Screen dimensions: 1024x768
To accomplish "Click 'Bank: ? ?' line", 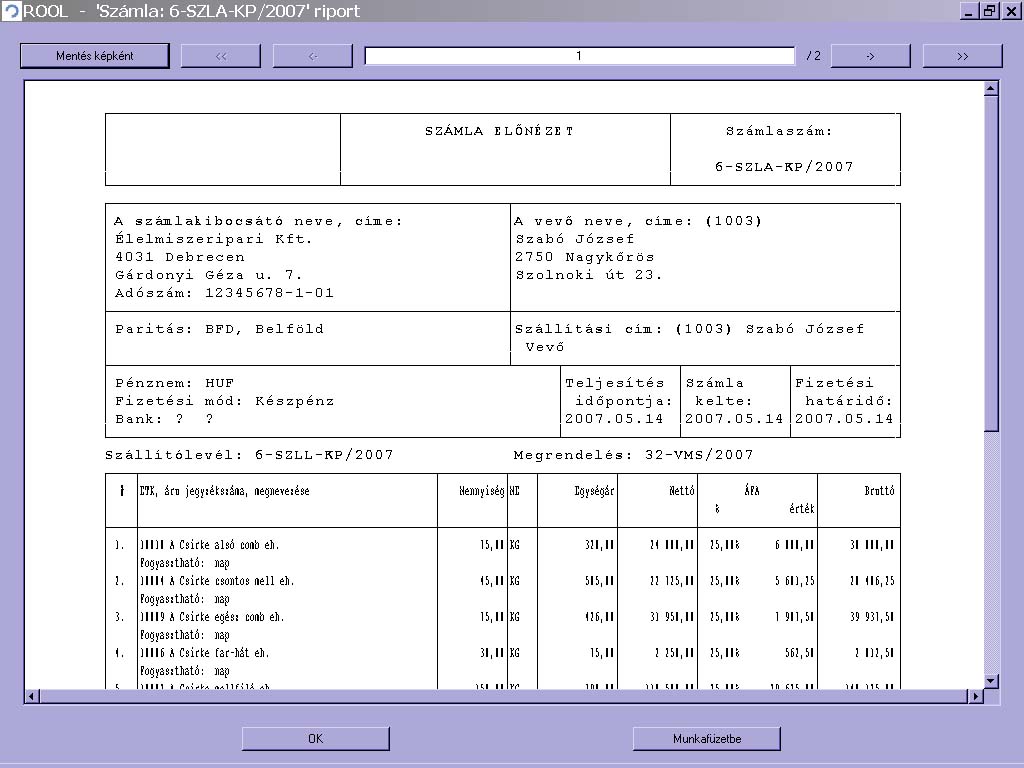I will coord(165,419).
